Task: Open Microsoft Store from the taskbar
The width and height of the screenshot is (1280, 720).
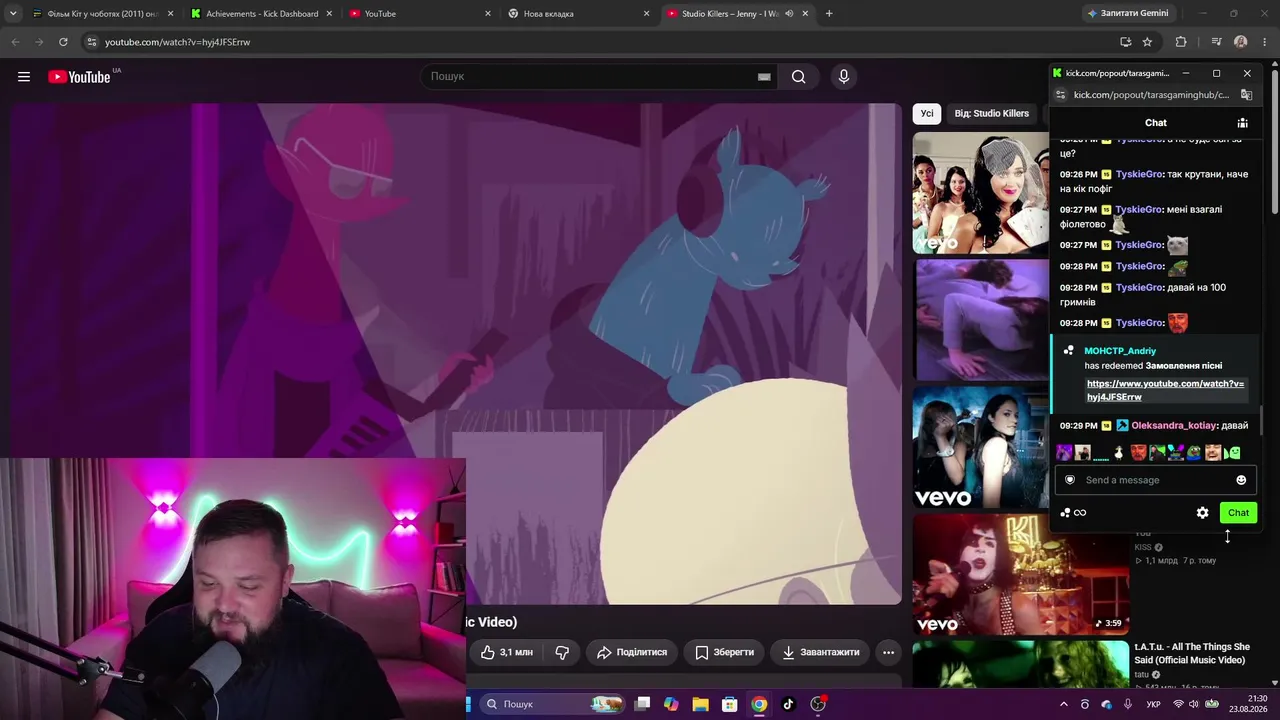Action: click(x=730, y=704)
